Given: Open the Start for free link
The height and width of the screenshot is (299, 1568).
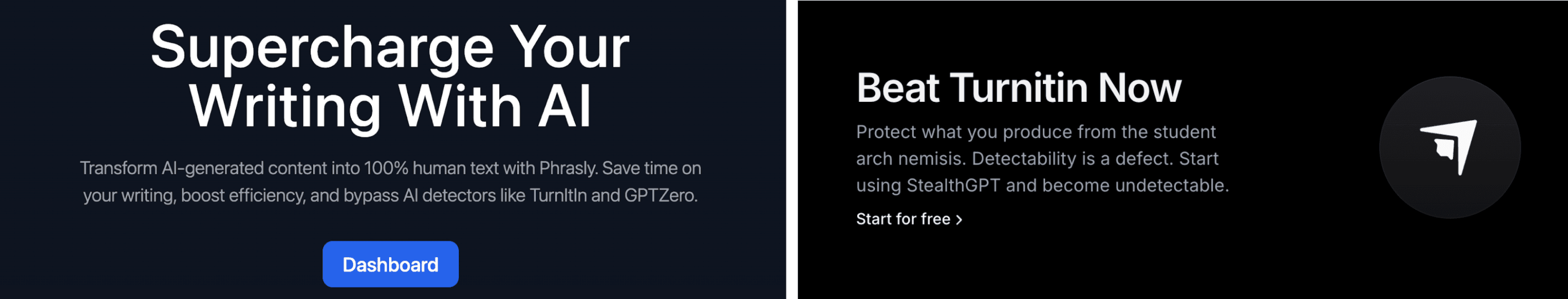Looking at the screenshot, I should pyautogui.click(x=903, y=219).
